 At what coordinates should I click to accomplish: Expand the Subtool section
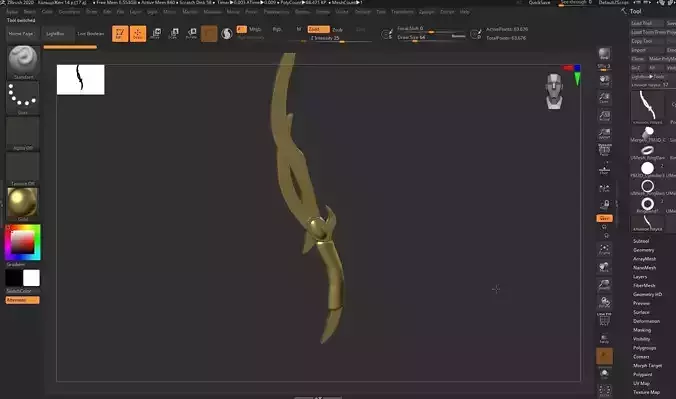[641, 241]
